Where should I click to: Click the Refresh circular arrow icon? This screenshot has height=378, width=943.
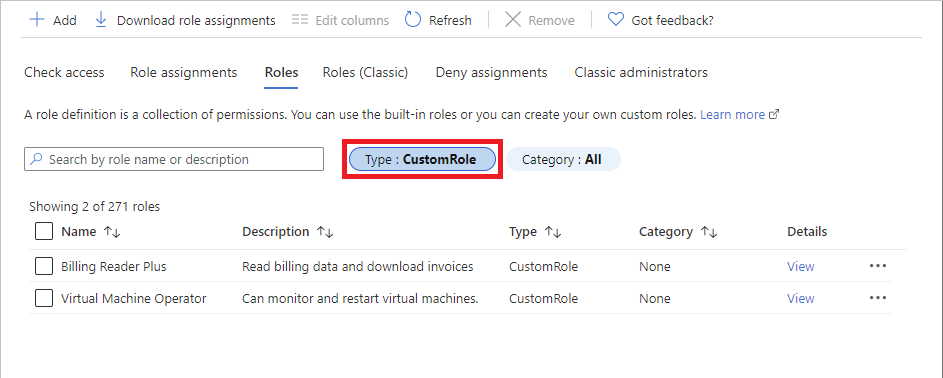[413, 20]
